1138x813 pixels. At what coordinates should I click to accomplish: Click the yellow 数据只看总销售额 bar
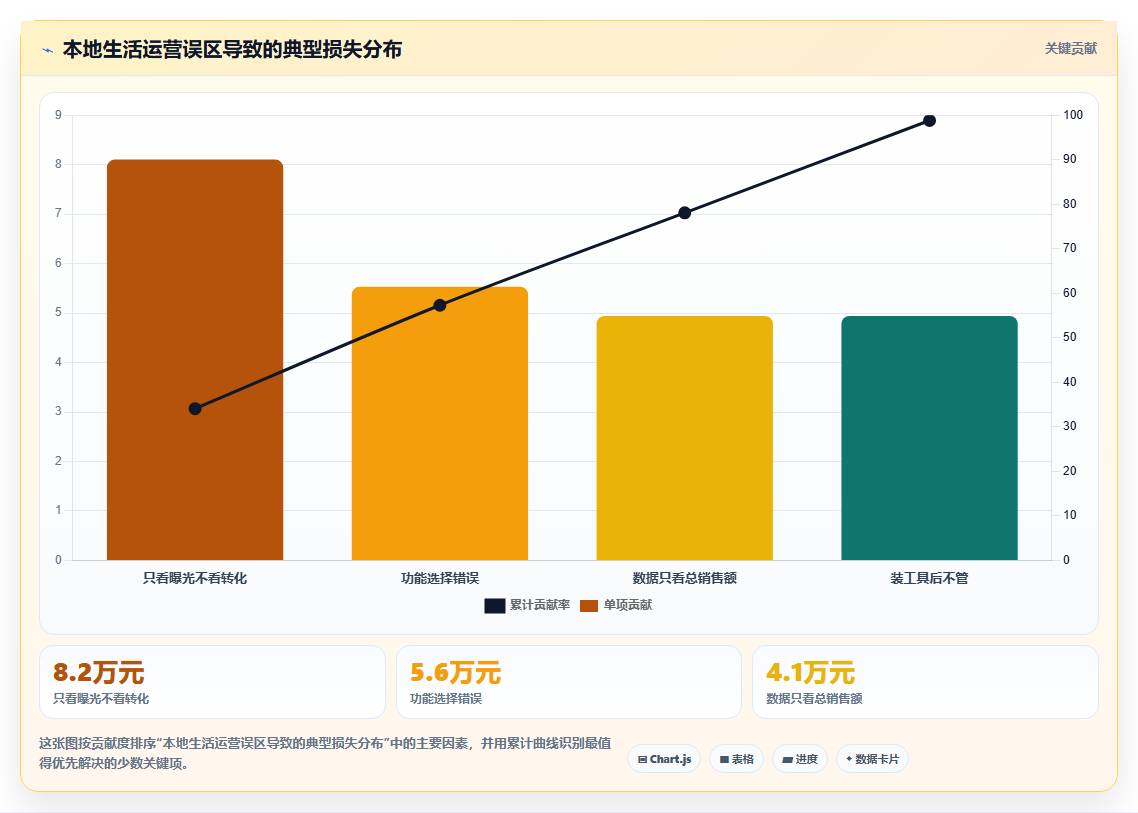684,438
